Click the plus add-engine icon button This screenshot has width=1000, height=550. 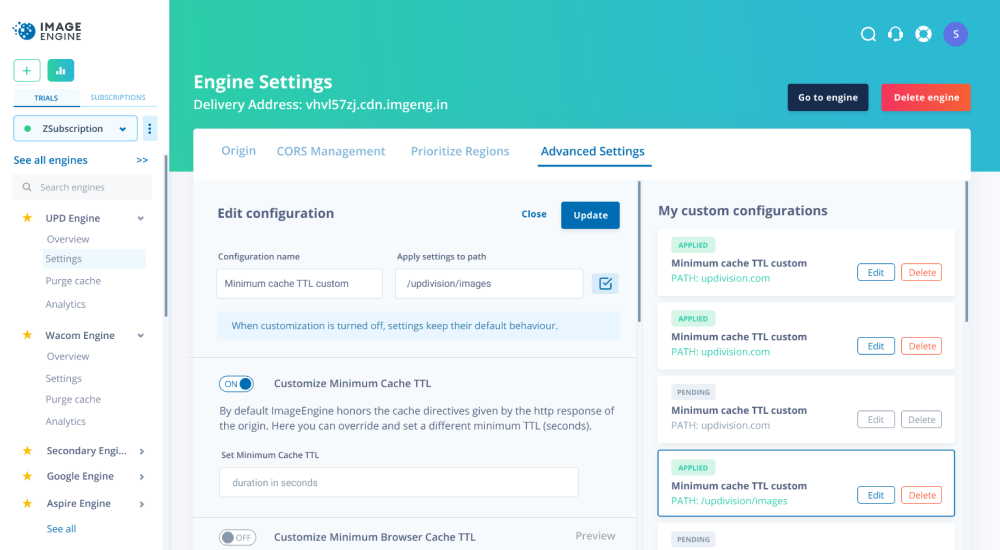click(x=27, y=70)
